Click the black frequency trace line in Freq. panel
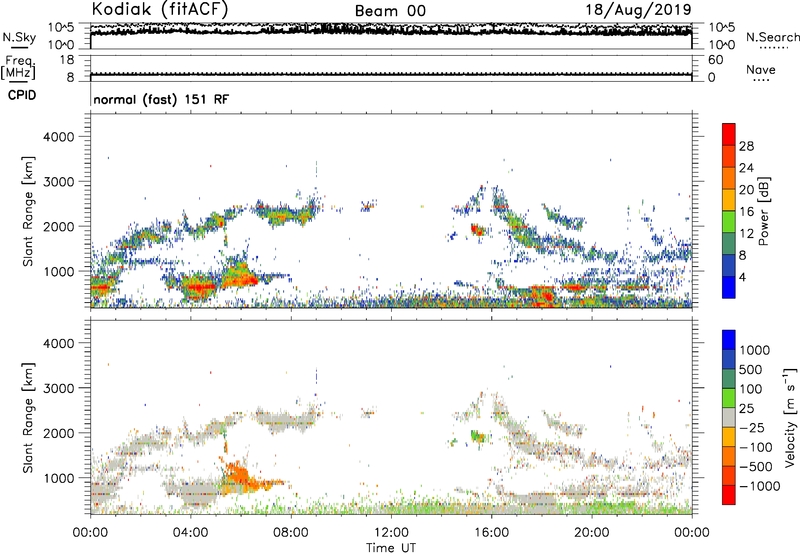 (x=391, y=74)
